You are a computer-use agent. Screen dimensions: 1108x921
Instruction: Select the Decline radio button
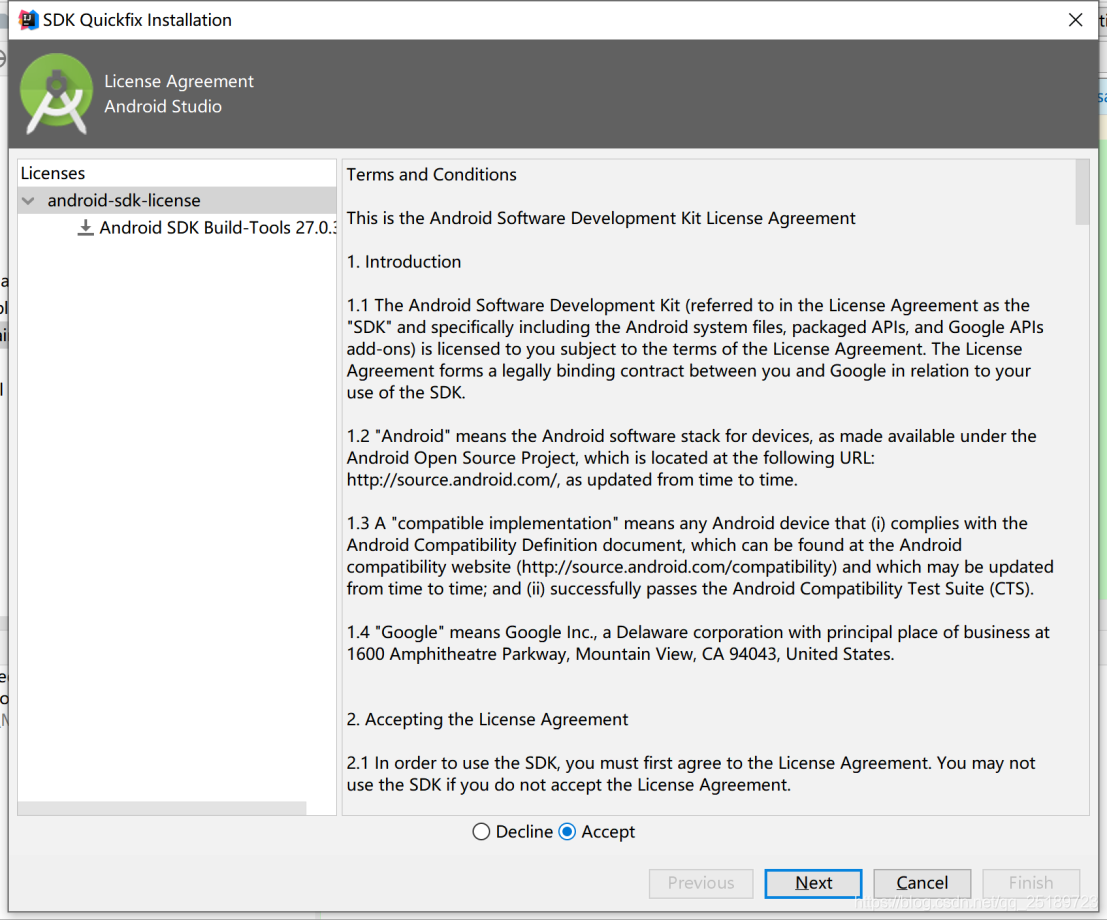tap(481, 832)
